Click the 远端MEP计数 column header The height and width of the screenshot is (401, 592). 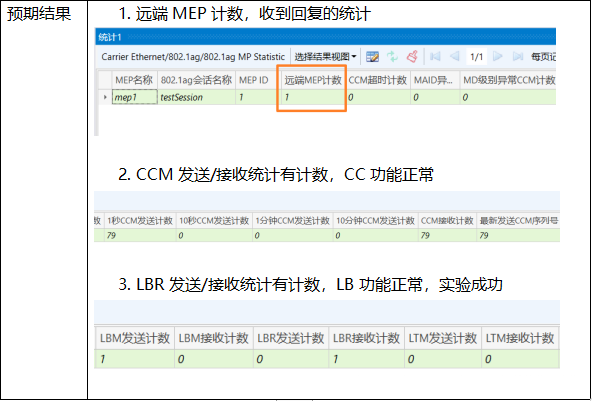(313, 80)
